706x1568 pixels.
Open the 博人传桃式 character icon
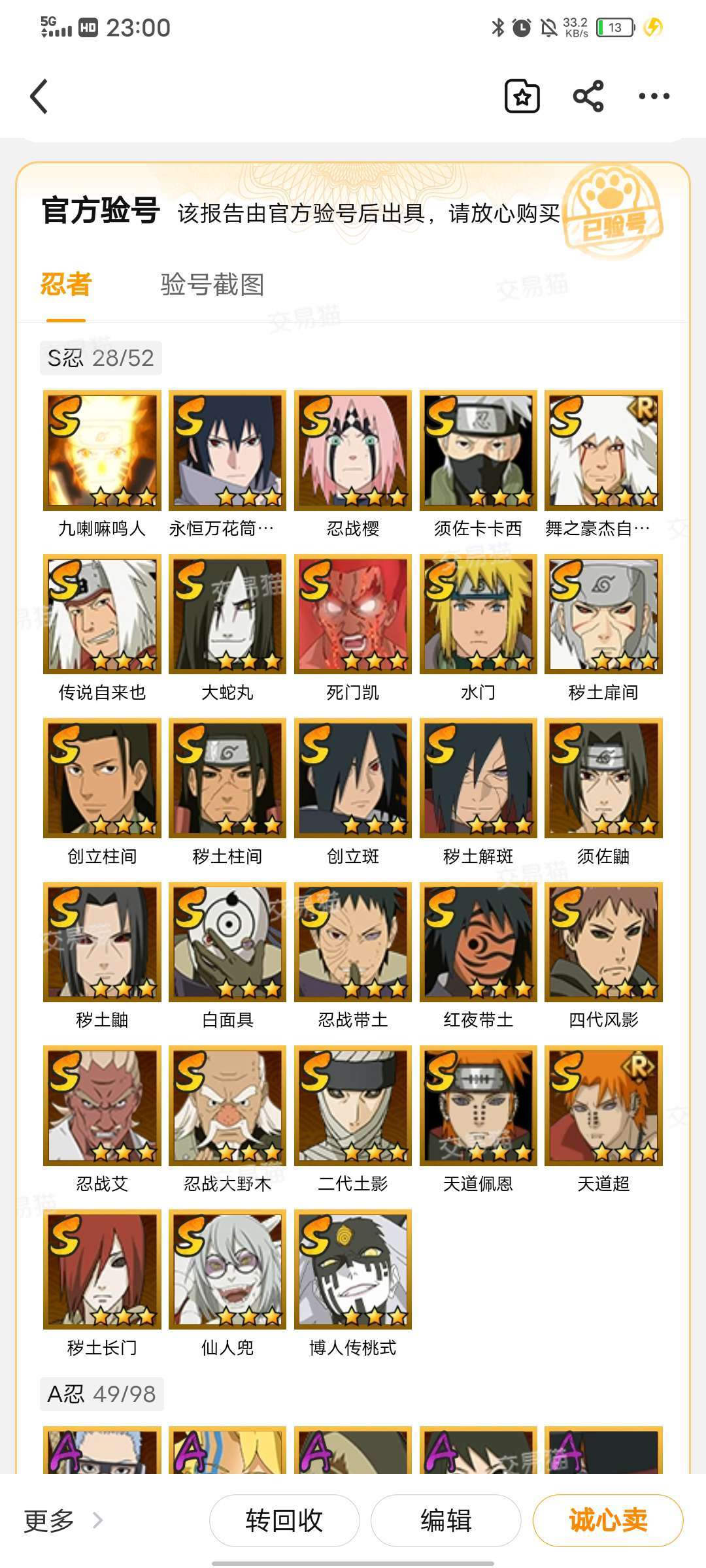(353, 1269)
